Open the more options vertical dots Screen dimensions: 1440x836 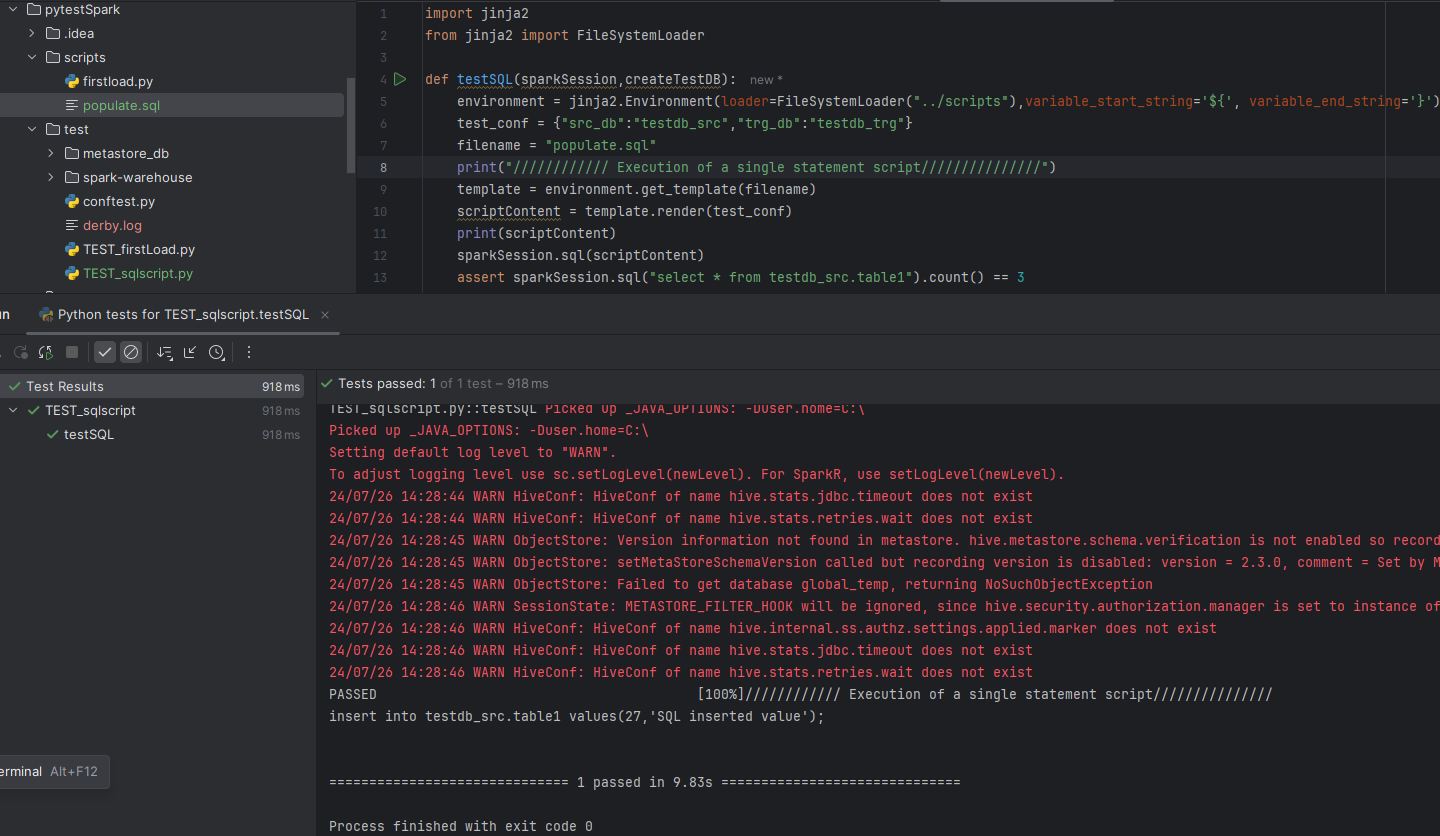249,352
